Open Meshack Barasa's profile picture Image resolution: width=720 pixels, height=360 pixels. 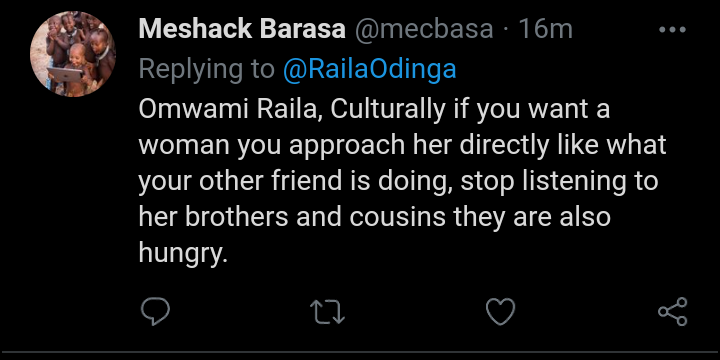[73, 54]
